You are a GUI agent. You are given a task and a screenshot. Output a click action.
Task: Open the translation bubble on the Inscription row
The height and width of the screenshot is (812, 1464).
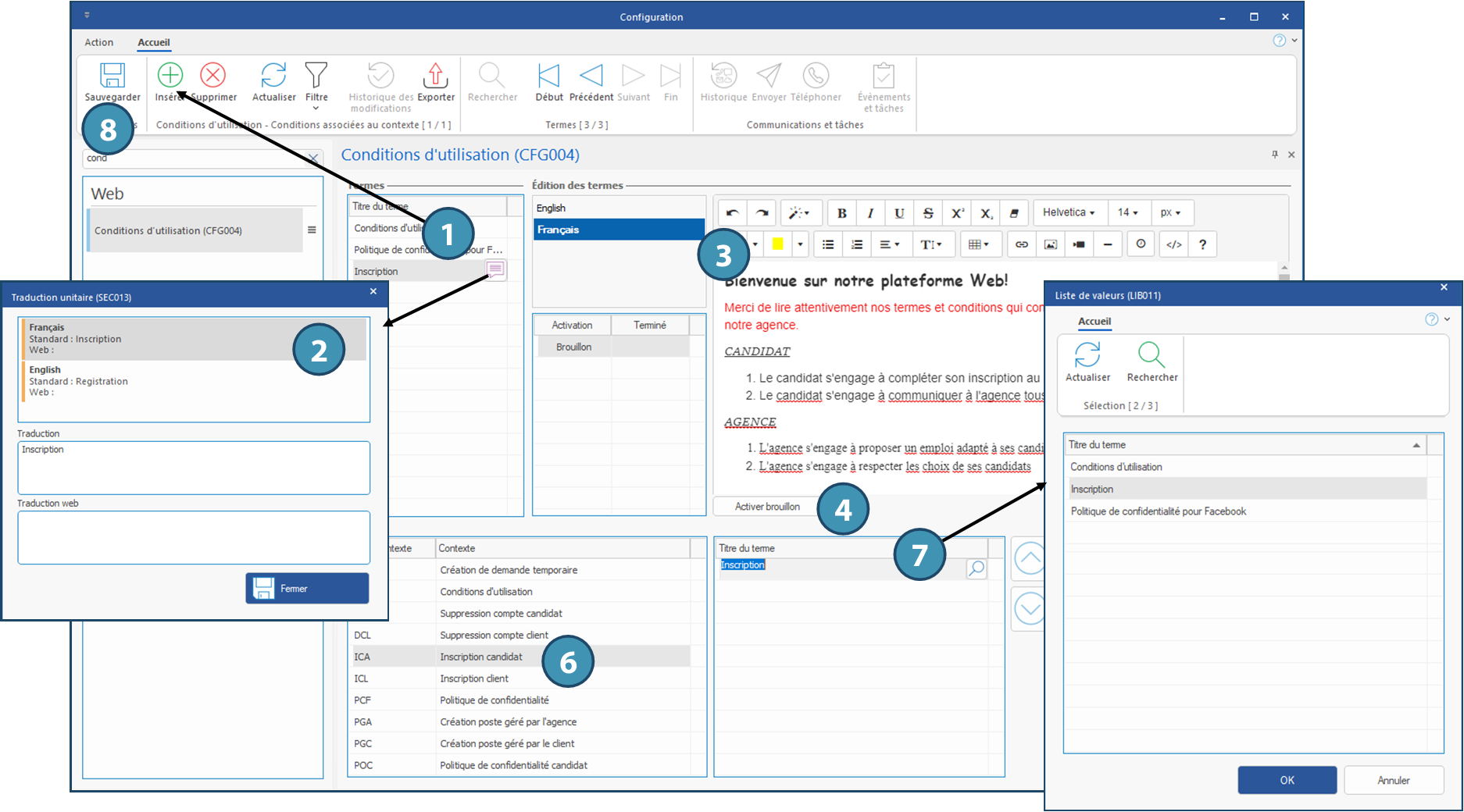(x=495, y=270)
